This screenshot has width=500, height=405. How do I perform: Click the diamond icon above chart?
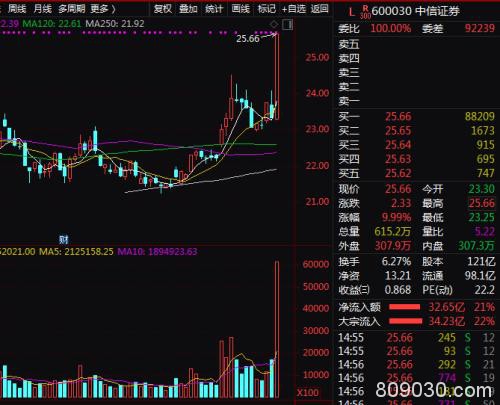click(274, 24)
